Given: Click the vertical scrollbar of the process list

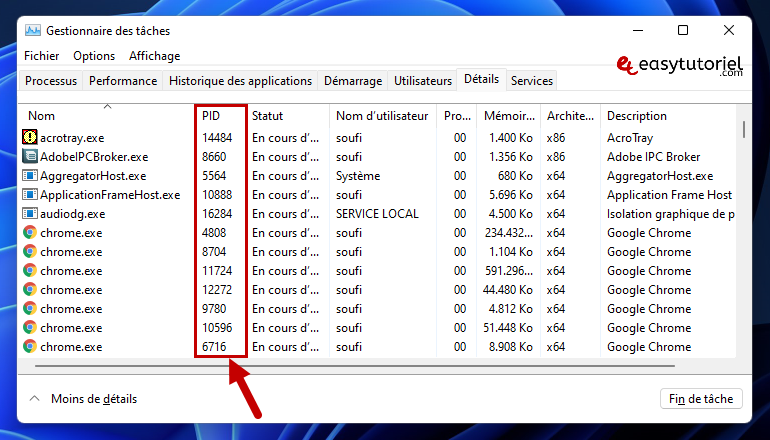Looking at the screenshot, I should (x=743, y=130).
